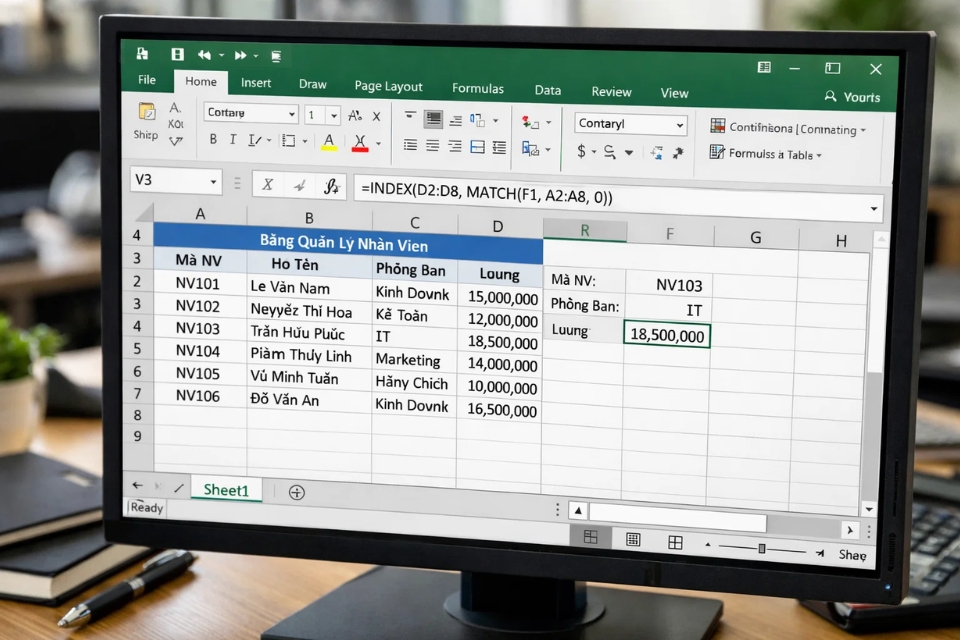Click the new sheet plus button
The width and height of the screenshot is (960, 640).
click(296, 491)
